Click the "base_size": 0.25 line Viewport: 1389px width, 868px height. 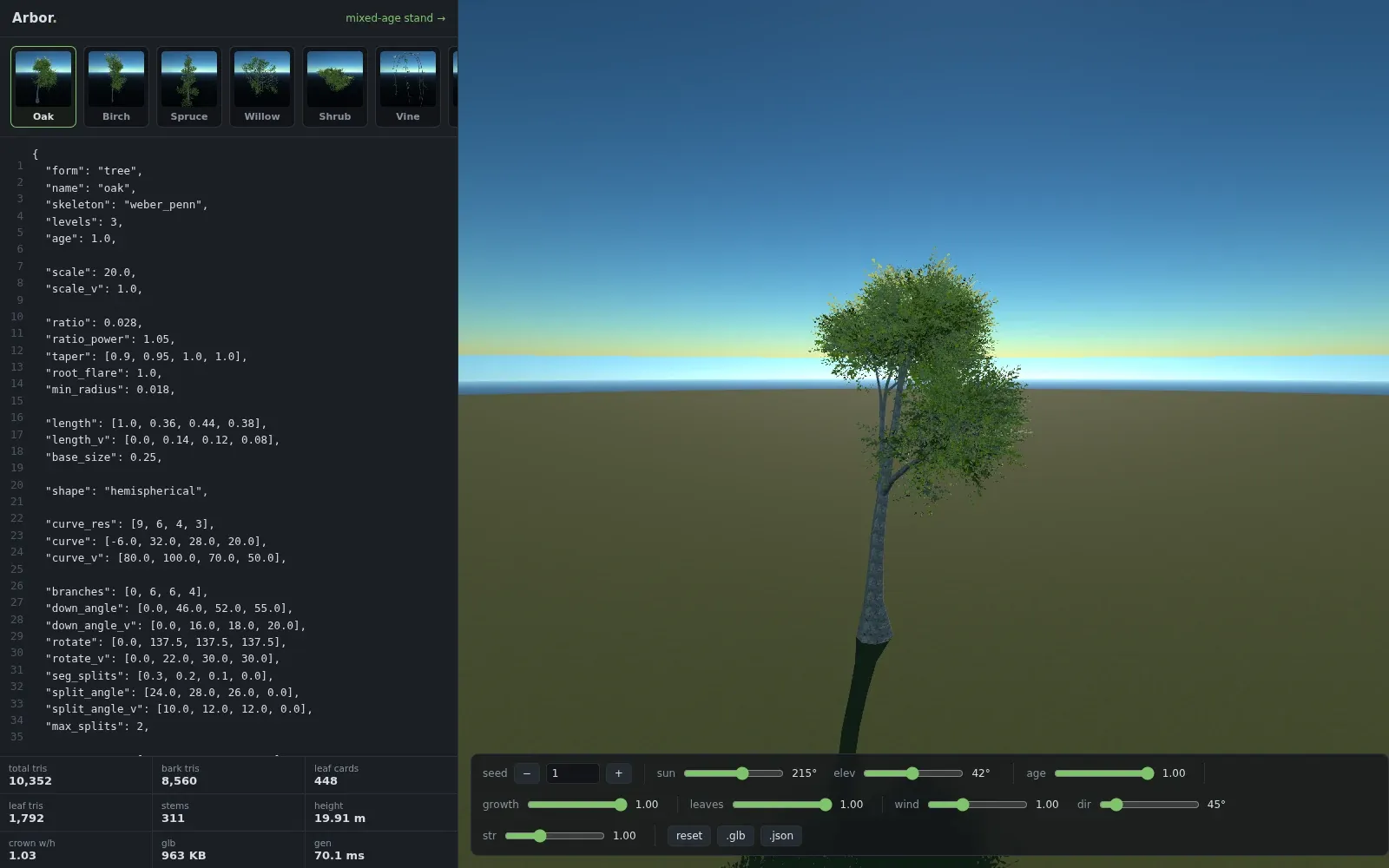tap(103, 457)
